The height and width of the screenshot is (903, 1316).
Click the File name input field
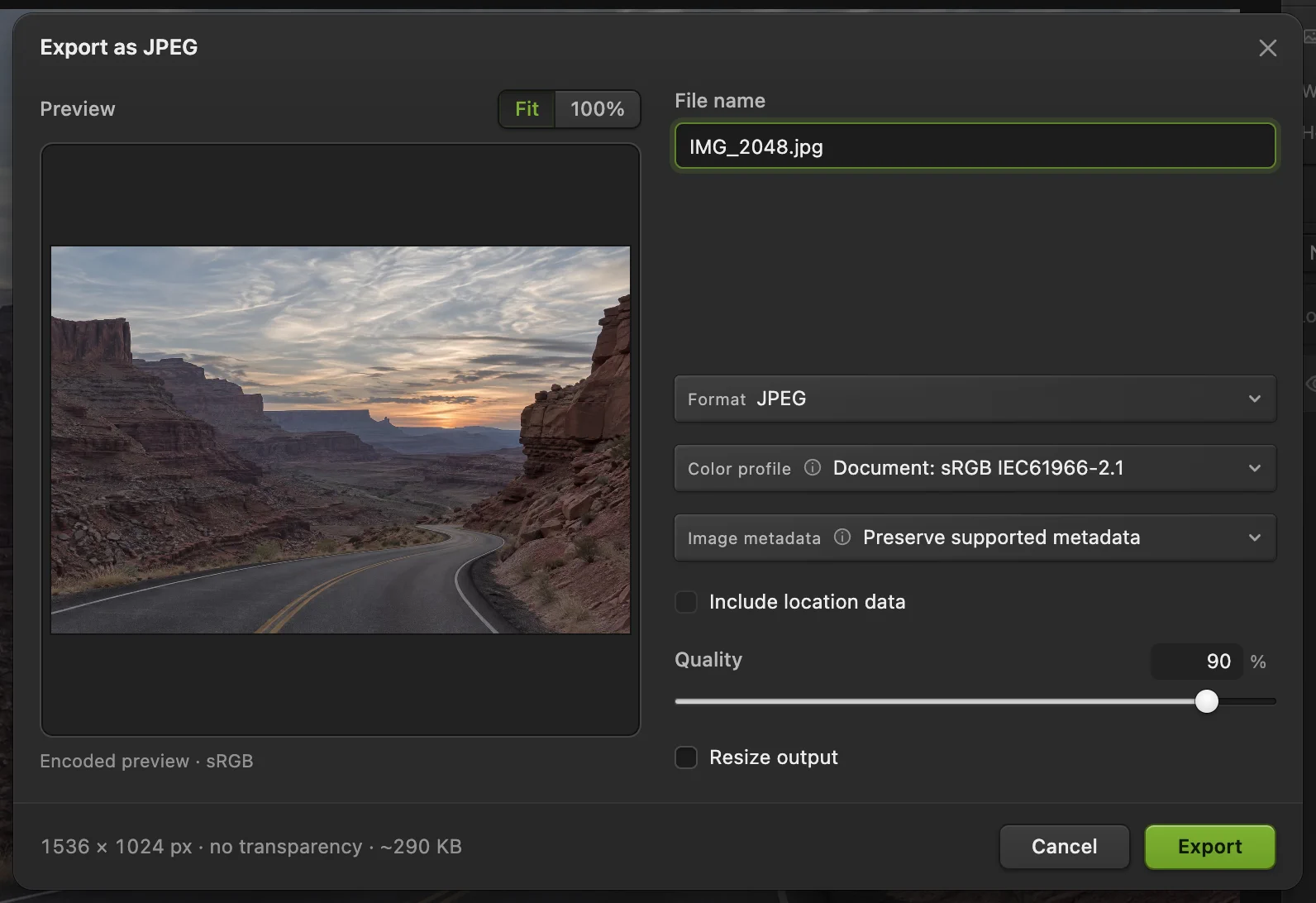pyautogui.click(x=975, y=146)
